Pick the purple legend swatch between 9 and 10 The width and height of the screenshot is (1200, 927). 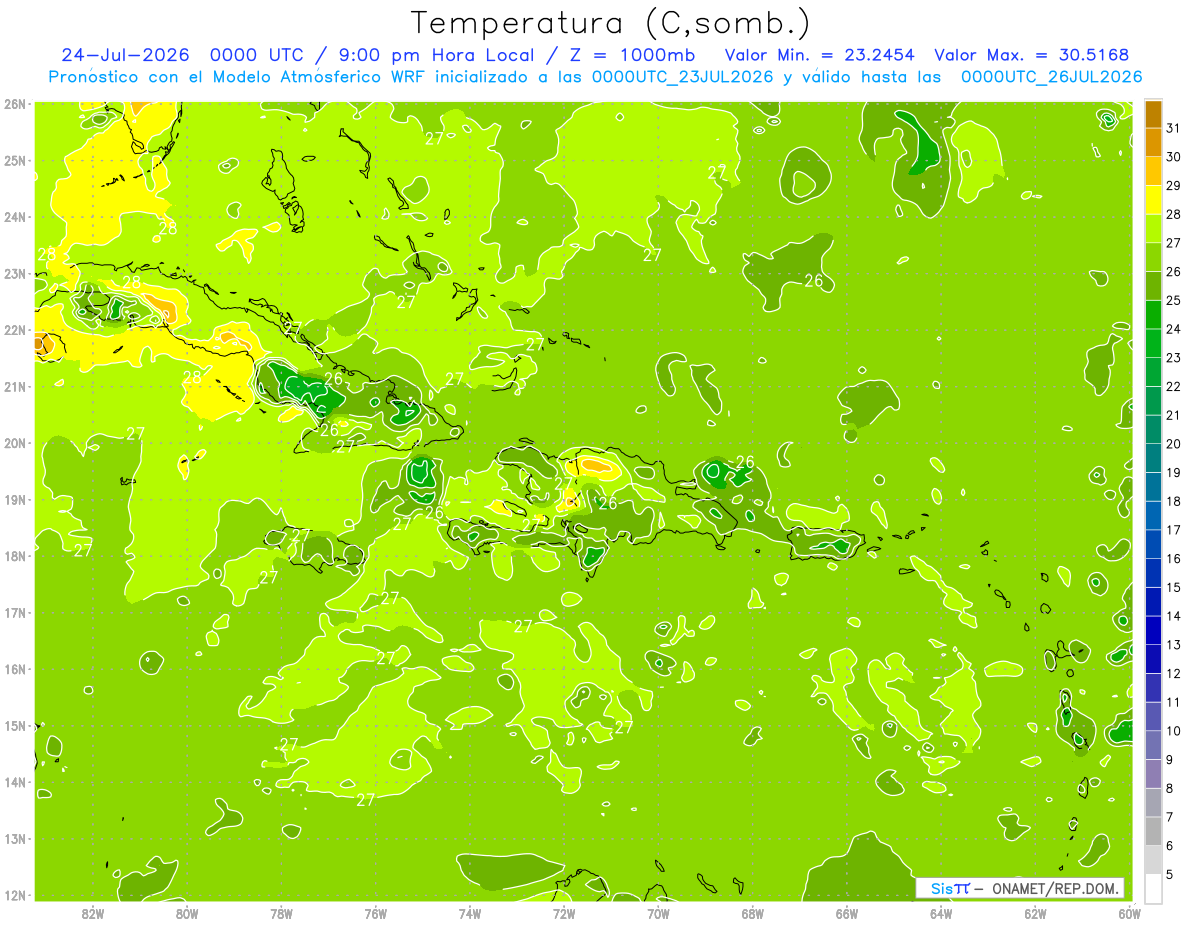[1153, 744]
